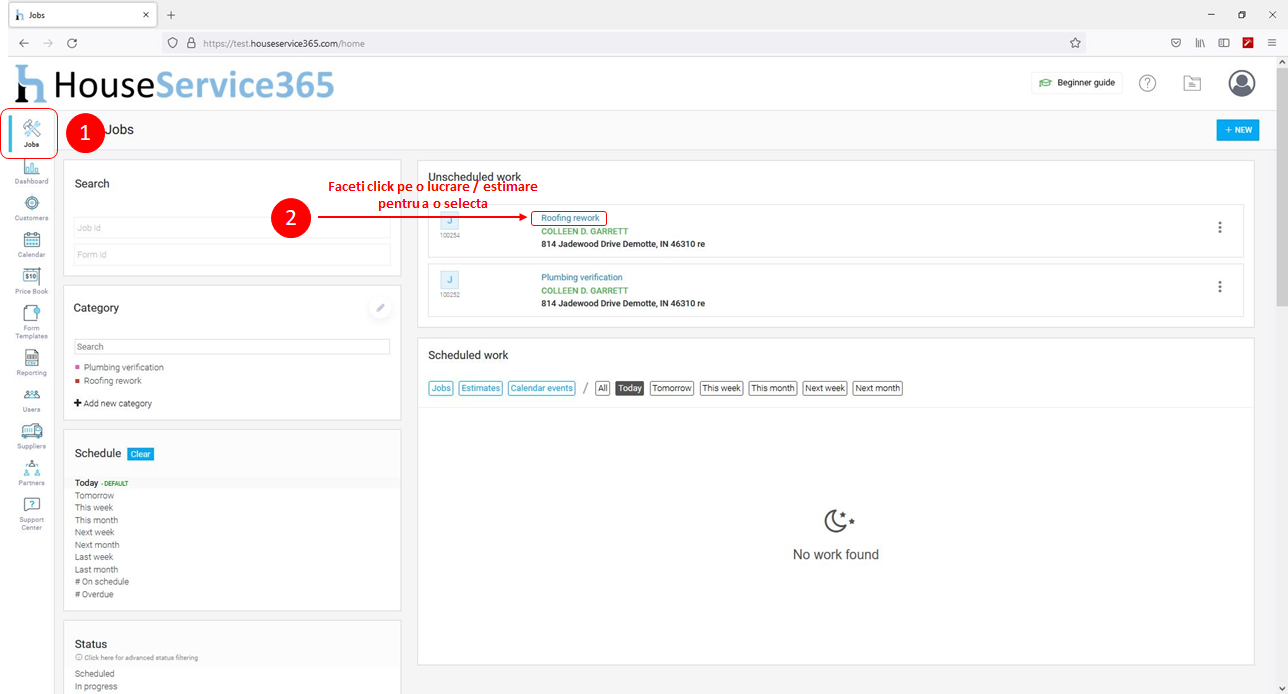Open the Suppliers sidebar icon
The height and width of the screenshot is (694, 1288).
tap(31, 433)
